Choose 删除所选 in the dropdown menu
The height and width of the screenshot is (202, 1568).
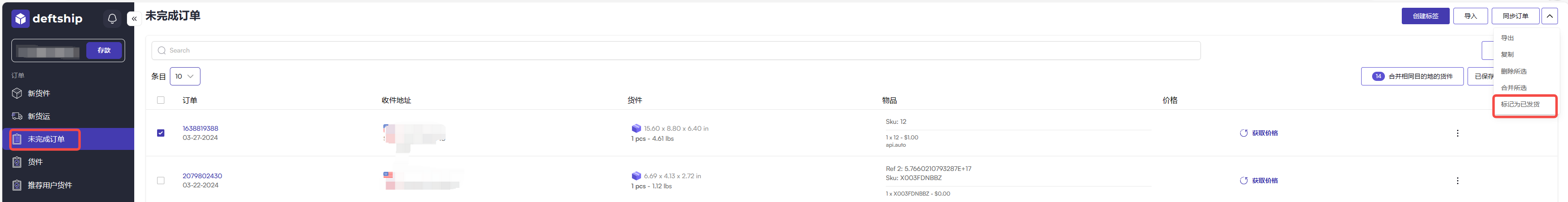[x=1513, y=71]
